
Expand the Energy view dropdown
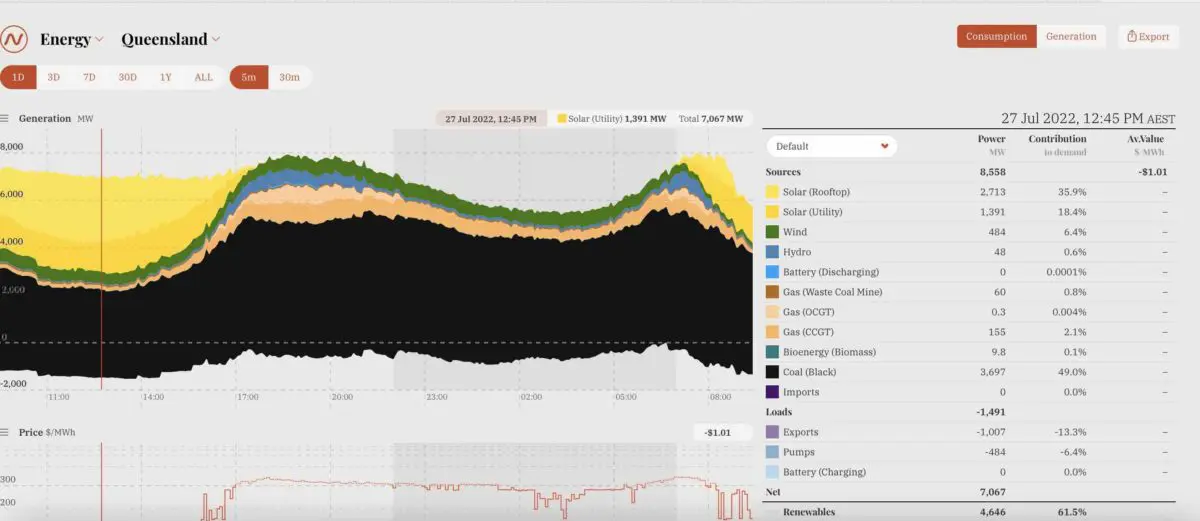pos(71,40)
